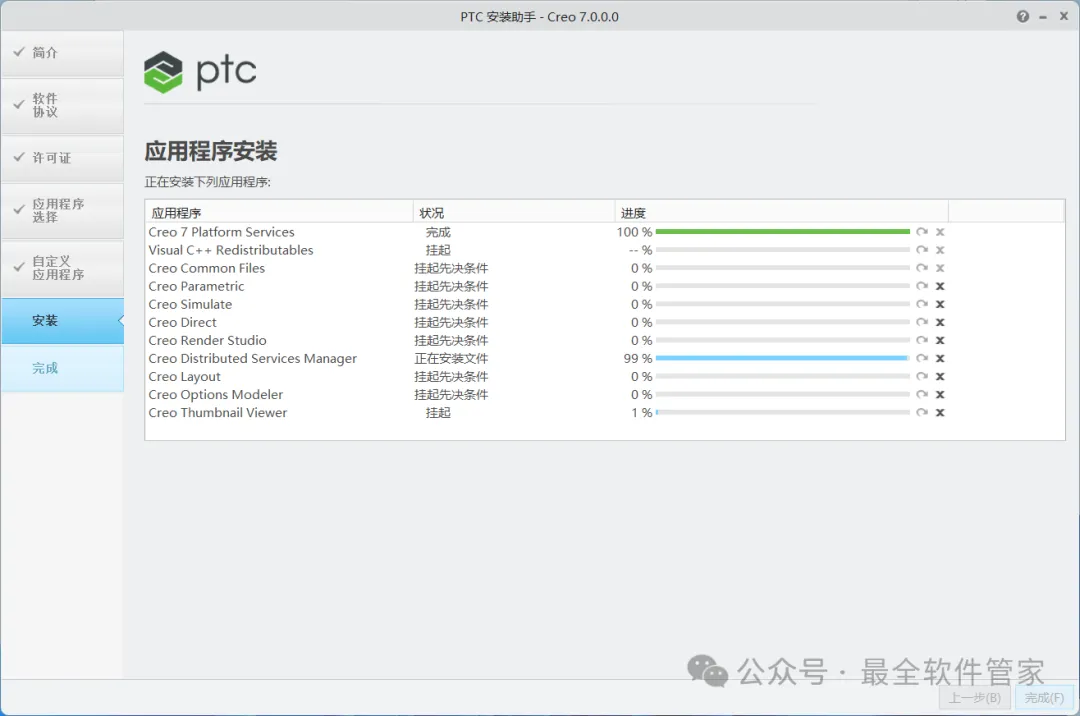The width and height of the screenshot is (1080, 716).
Task: Cancel Creo Render Studio installation
Action: click(940, 340)
